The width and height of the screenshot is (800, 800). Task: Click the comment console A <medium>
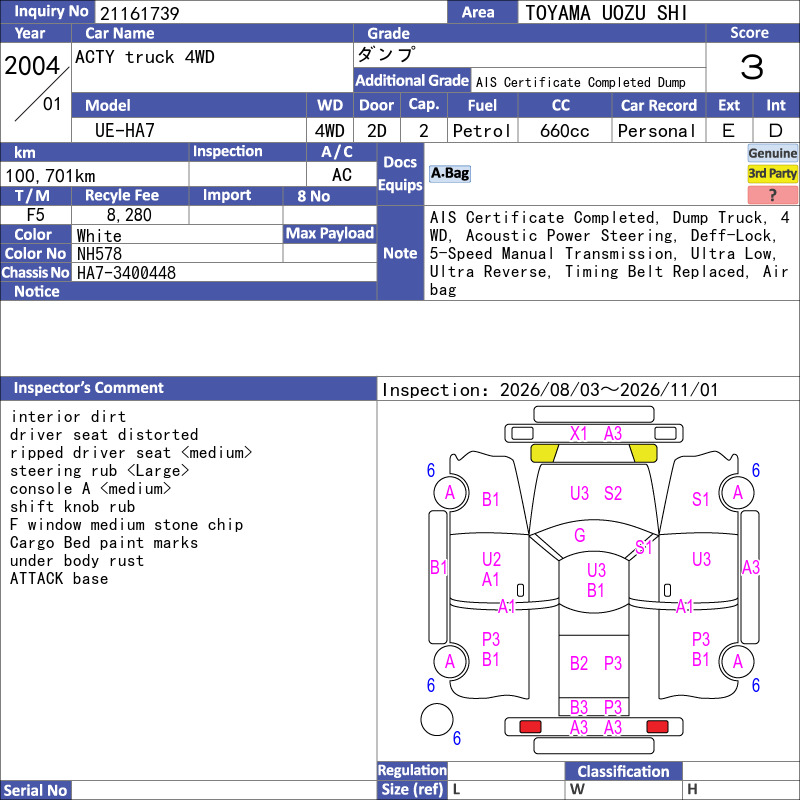pos(90,489)
